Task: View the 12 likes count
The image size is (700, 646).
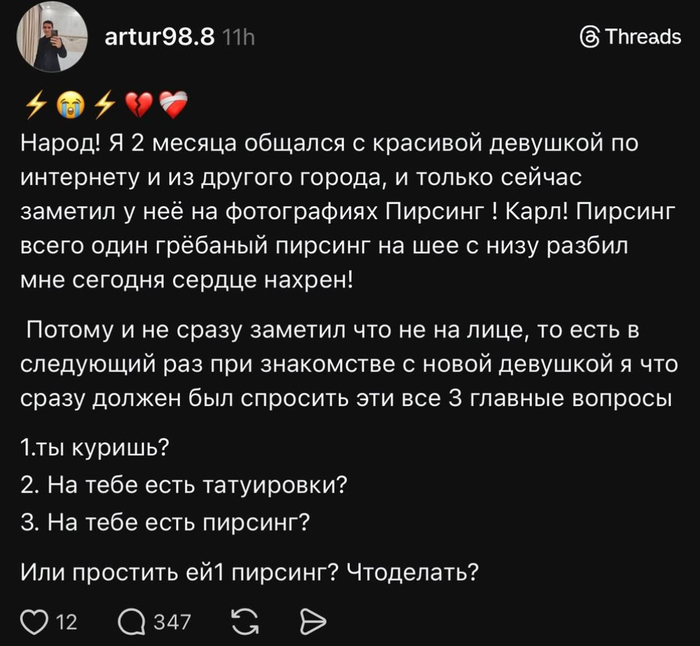Action: point(66,622)
